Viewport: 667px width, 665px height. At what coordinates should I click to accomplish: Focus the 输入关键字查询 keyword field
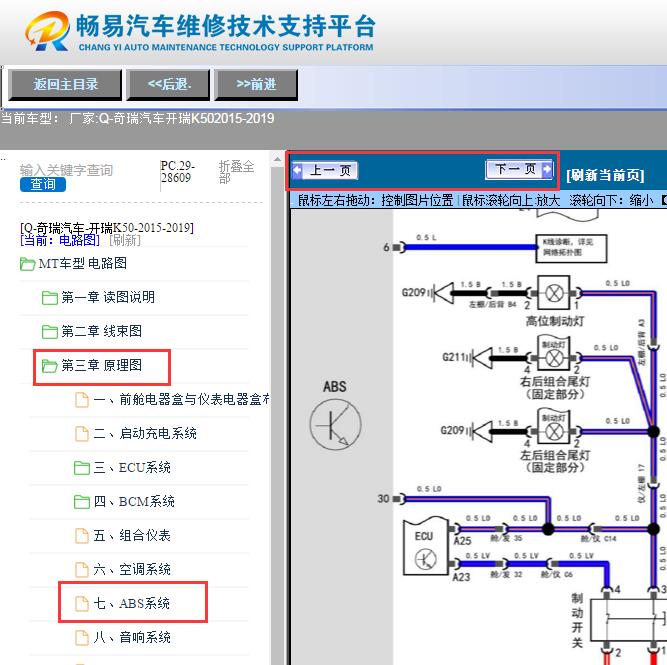coord(66,170)
